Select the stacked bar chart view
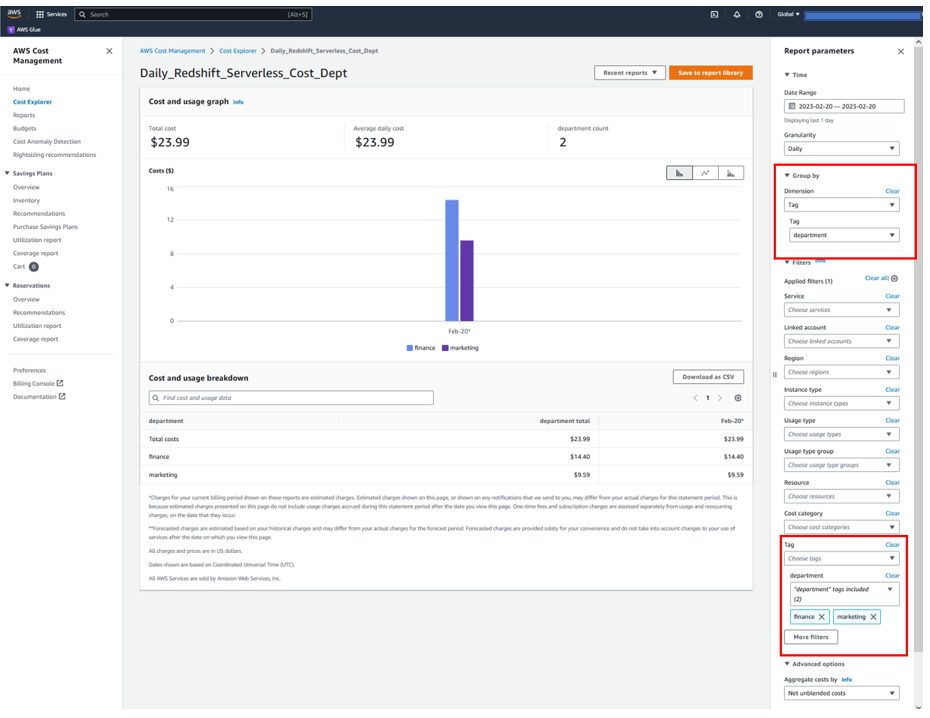Screen dimensions: 930x718 pos(730,172)
